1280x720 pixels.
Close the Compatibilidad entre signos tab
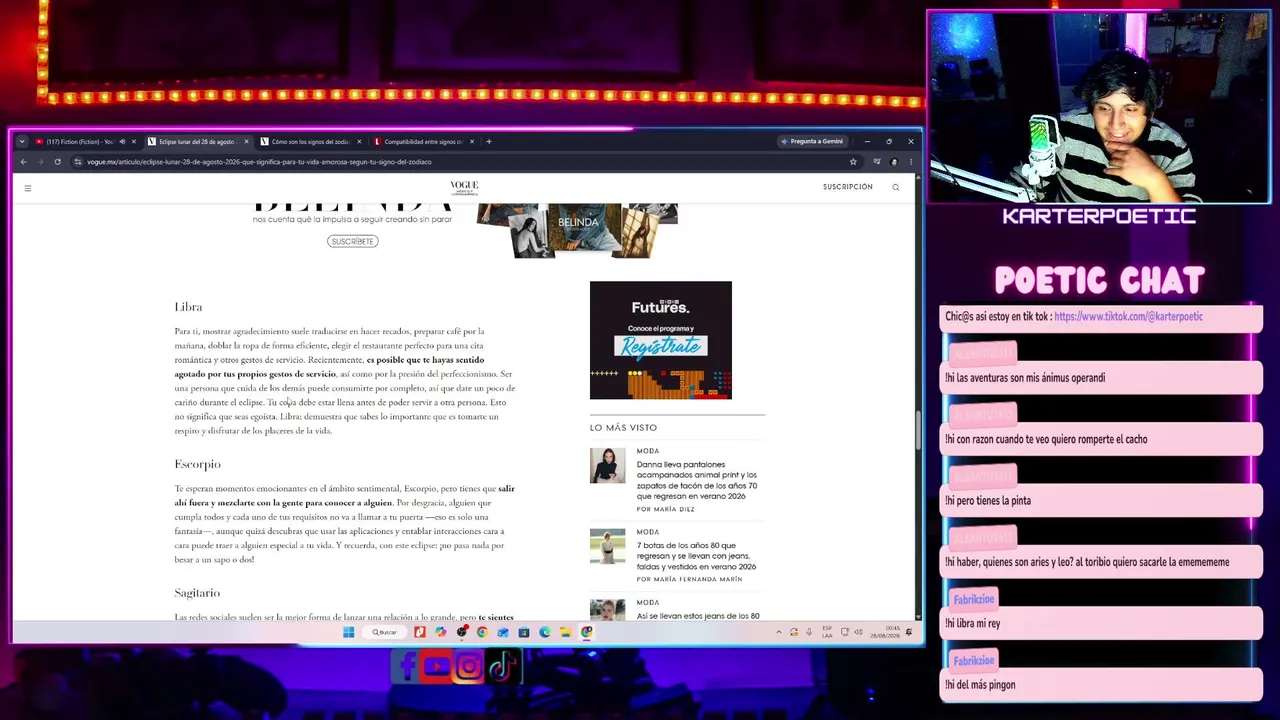472,141
